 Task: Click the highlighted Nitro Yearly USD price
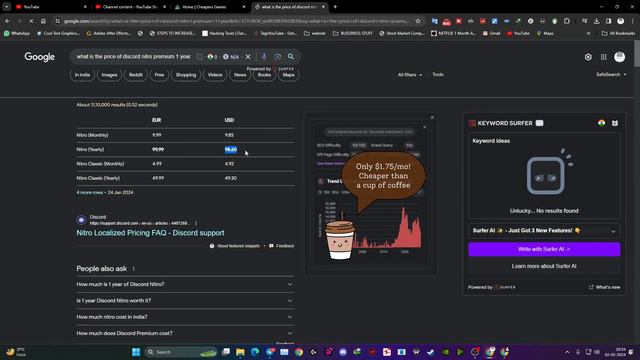coord(231,149)
